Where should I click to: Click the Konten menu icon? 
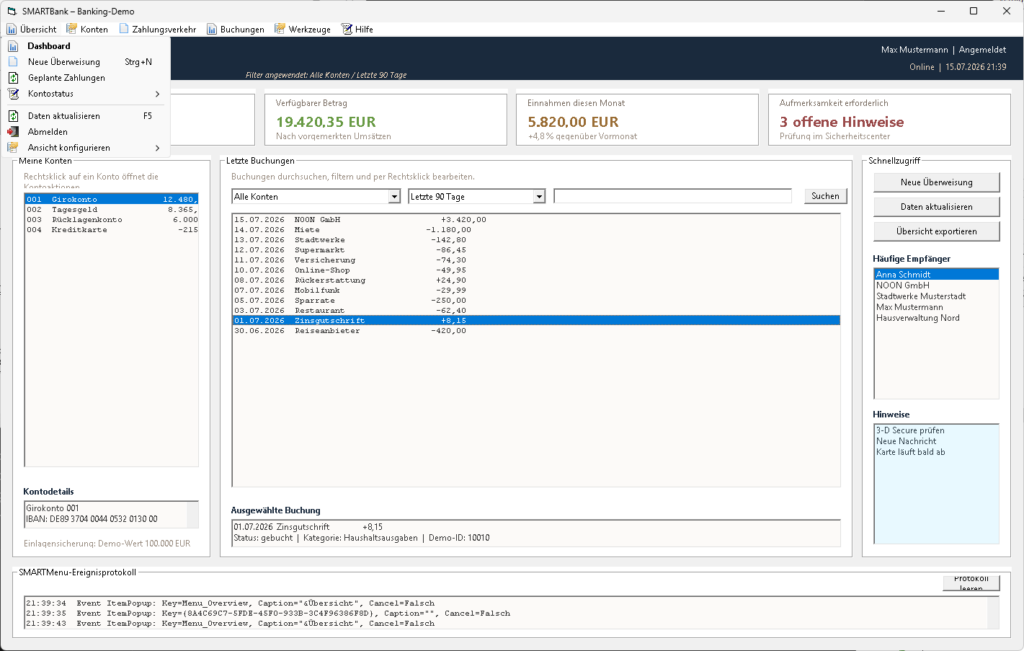tap(72, 29)
